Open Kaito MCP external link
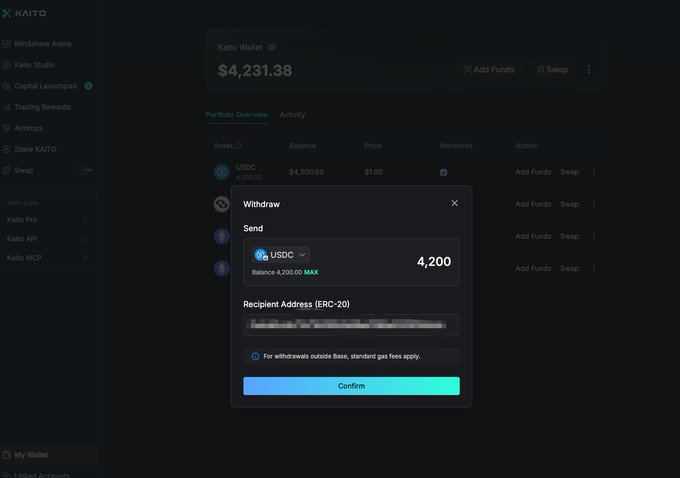The image size is (680, 478). (x=47, y=258)
